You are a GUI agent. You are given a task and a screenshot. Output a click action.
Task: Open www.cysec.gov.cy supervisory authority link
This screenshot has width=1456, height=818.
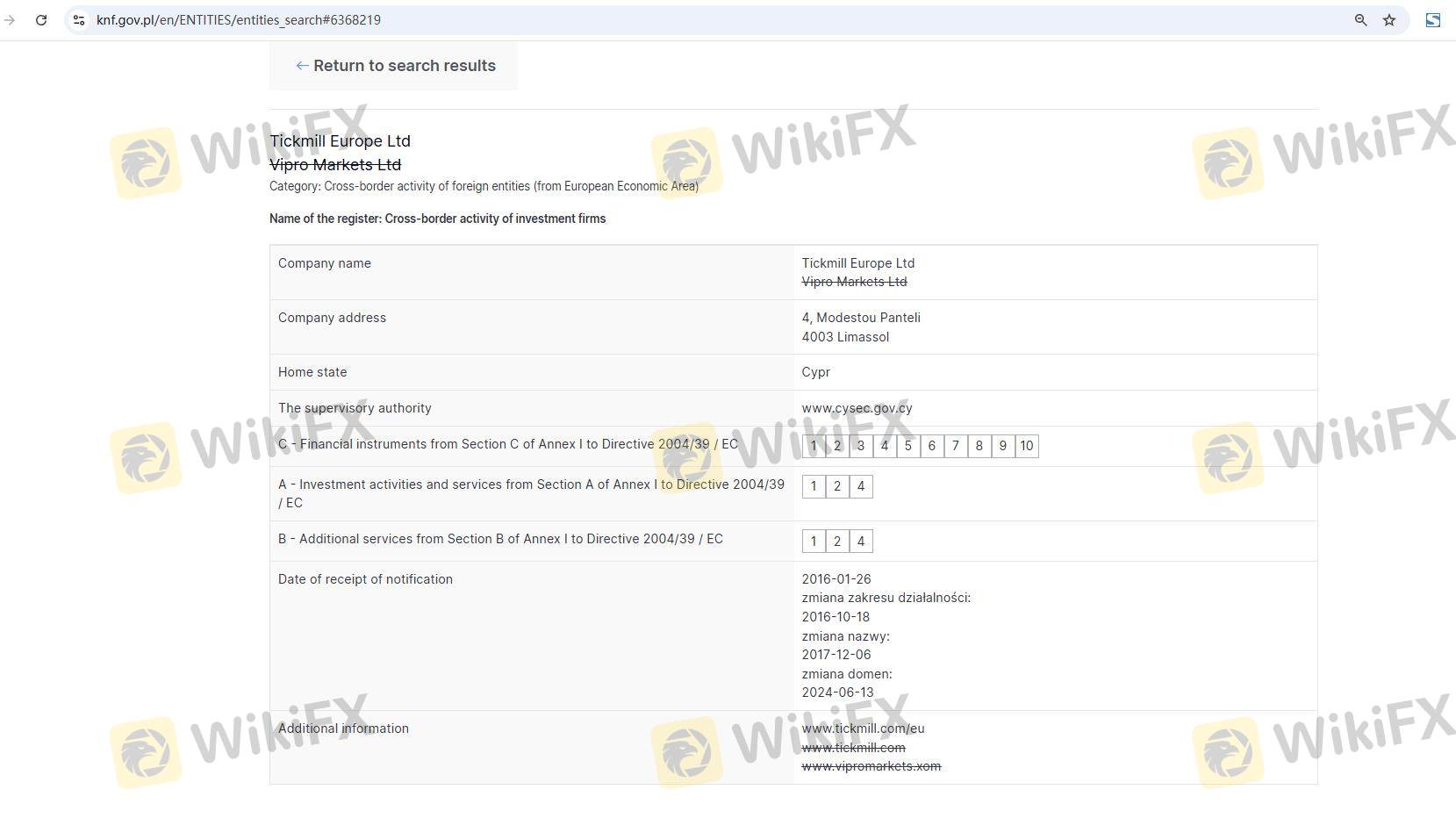point(857,408)
